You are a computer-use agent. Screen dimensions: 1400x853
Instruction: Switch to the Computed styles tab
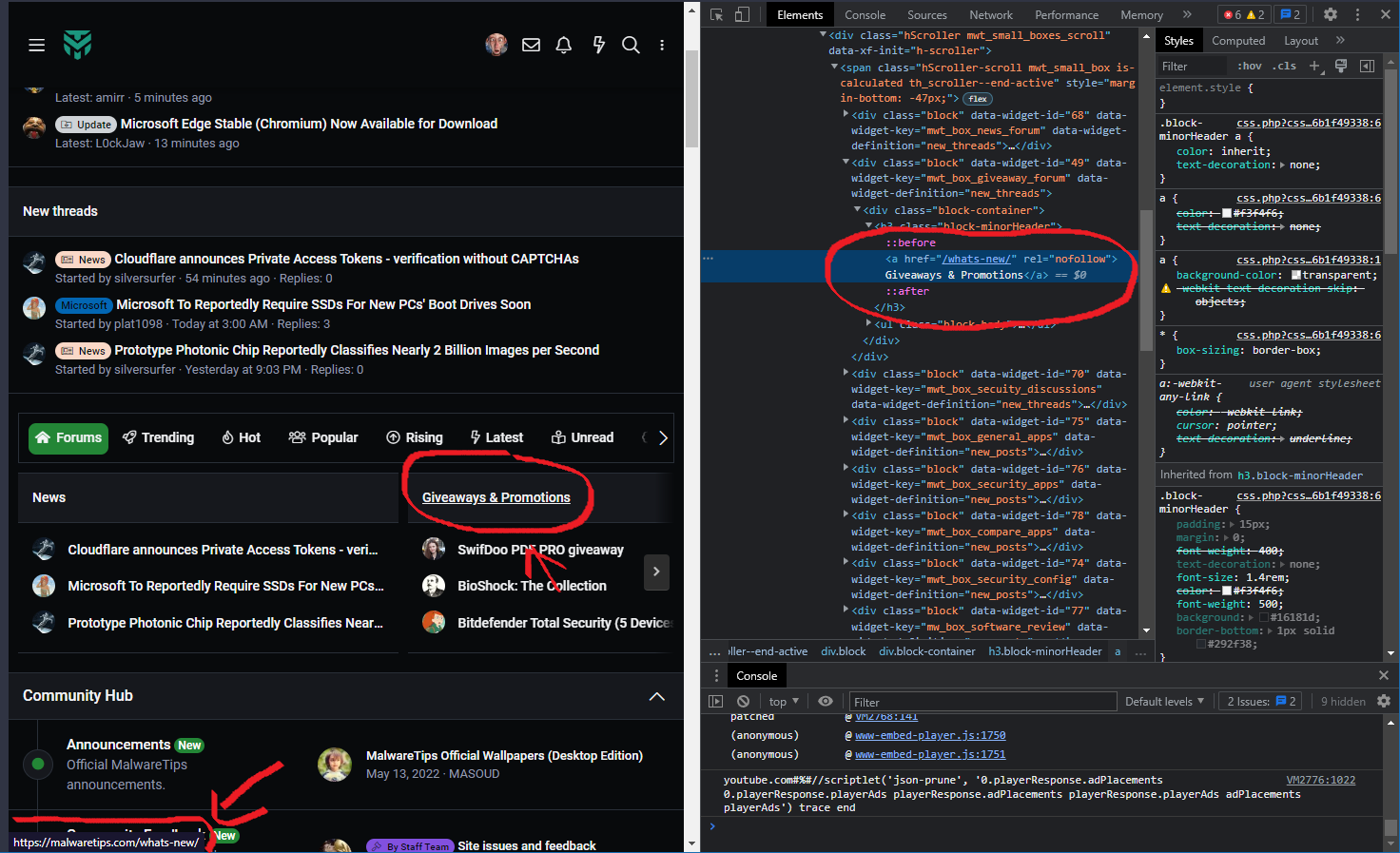pyautogui.click(x=1238, y=40)
